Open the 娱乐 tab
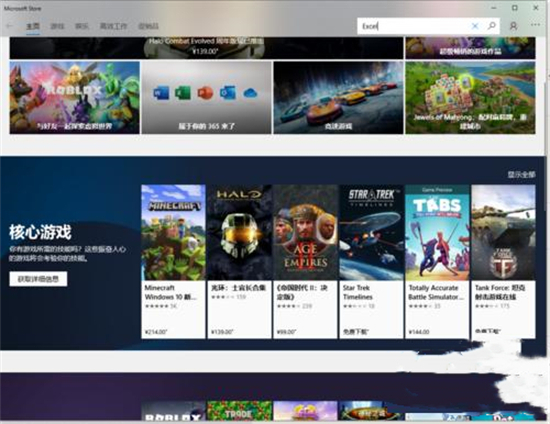The width and height of the screenshot is (550, 424). [82, 26]
